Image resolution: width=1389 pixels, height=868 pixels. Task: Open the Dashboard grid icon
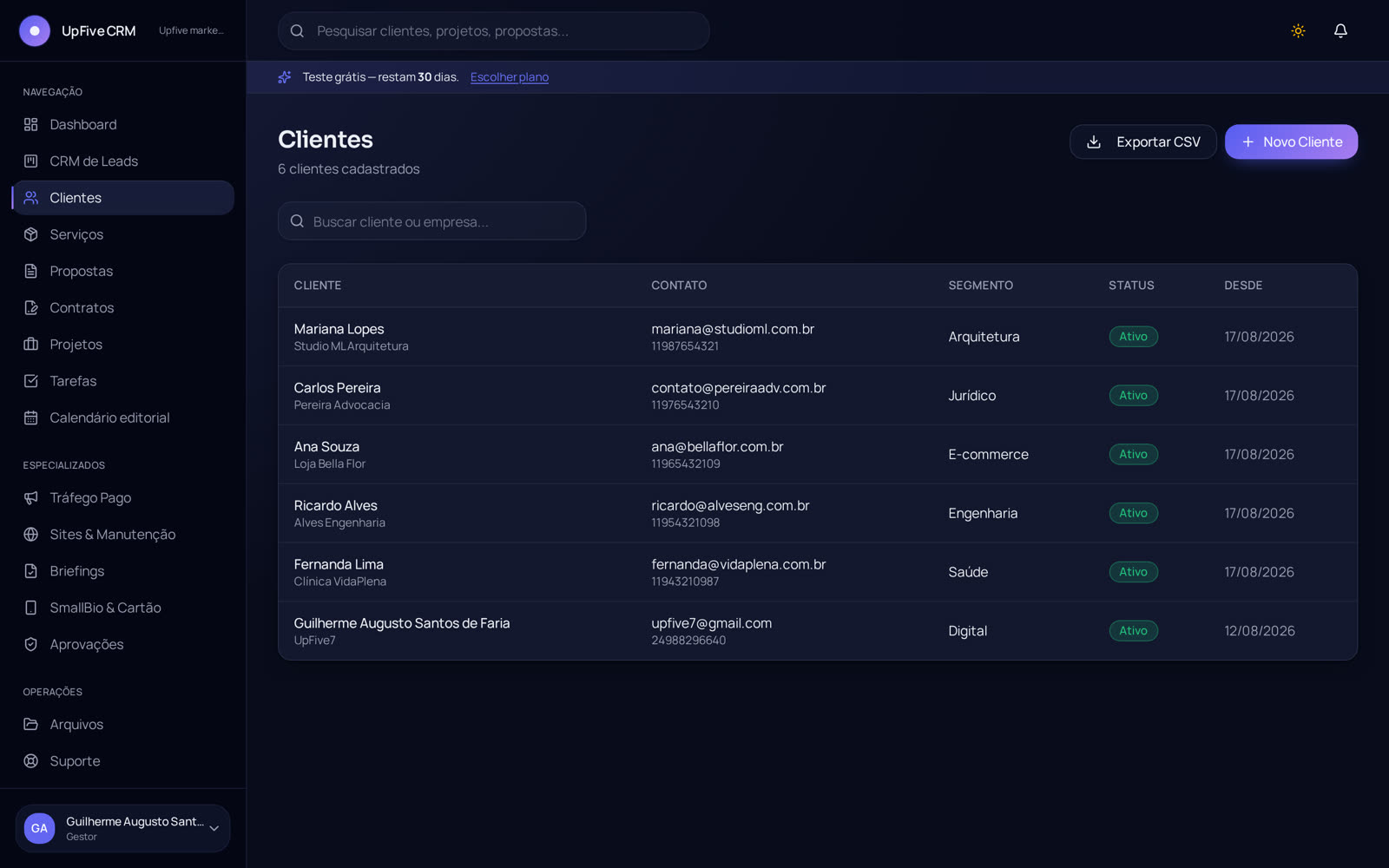[x=31, y=124]
